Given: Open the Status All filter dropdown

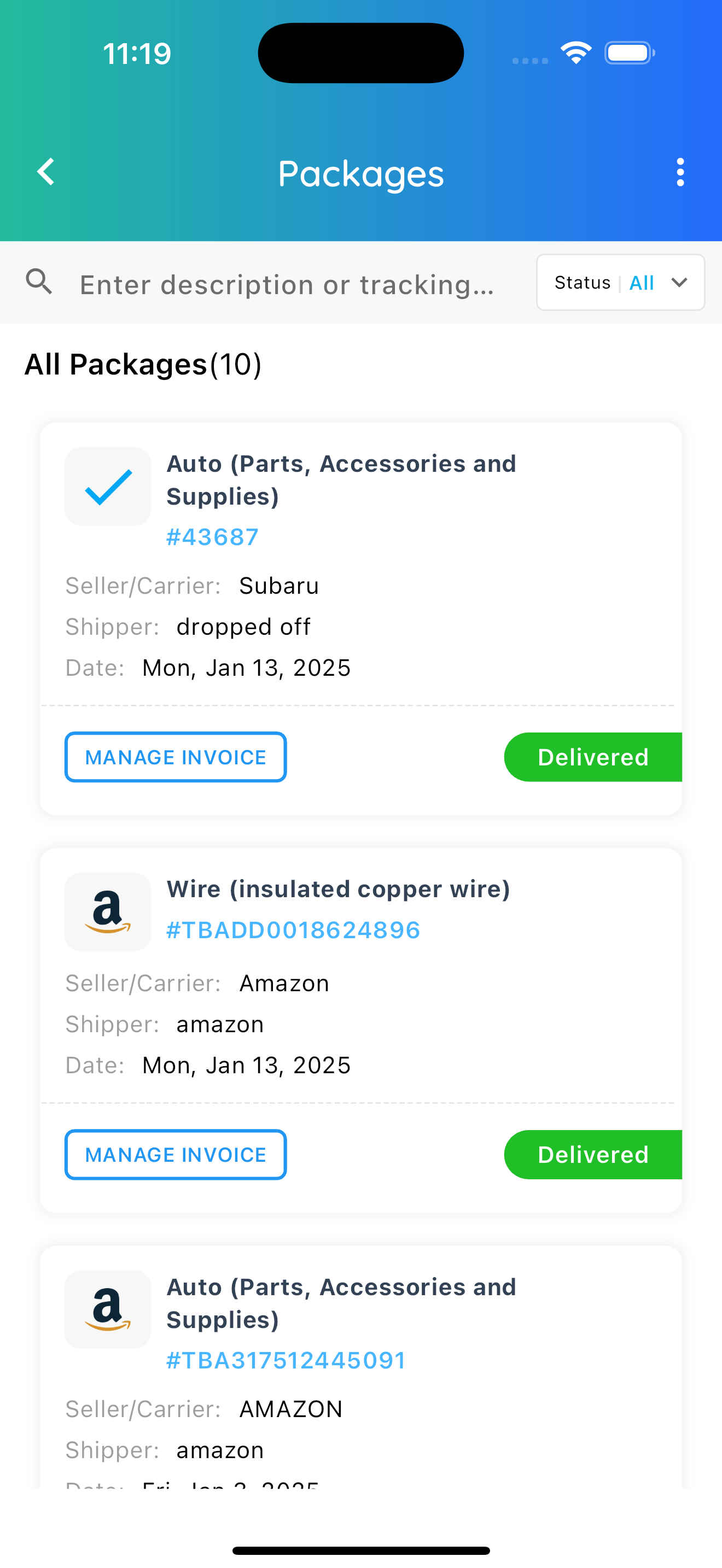Looking at the screenshot, I should (620, 283).
